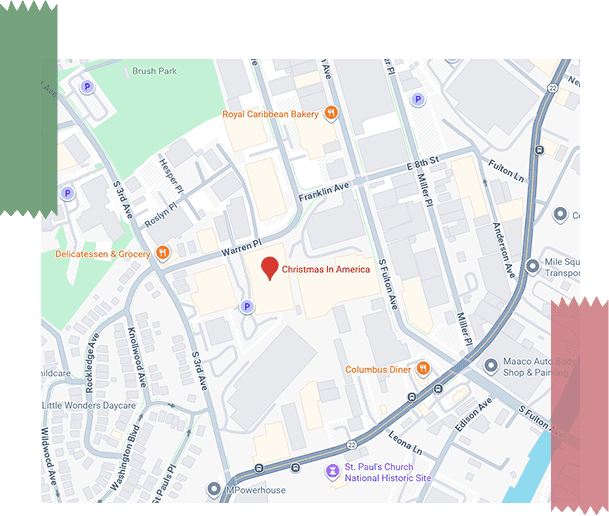Viewport: 609px width, 516px height.
Task: Select the parking icon below Warren Pl
Action: point(247,307)
